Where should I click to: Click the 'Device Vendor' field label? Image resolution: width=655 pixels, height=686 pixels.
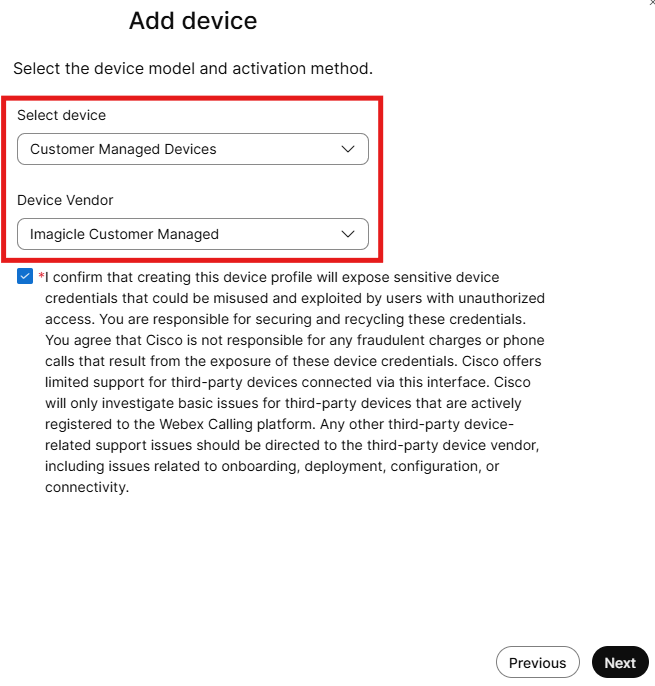click(65, 200)
